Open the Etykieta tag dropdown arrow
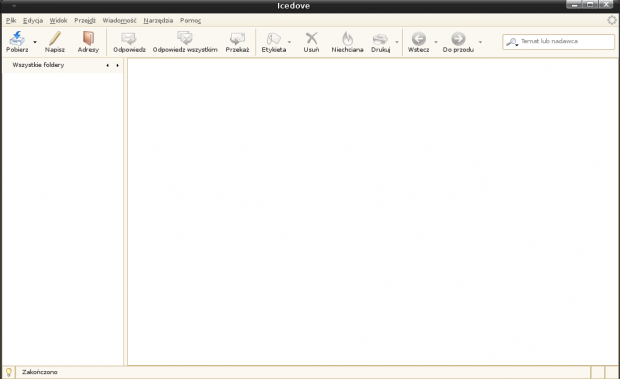 (289, 42)
